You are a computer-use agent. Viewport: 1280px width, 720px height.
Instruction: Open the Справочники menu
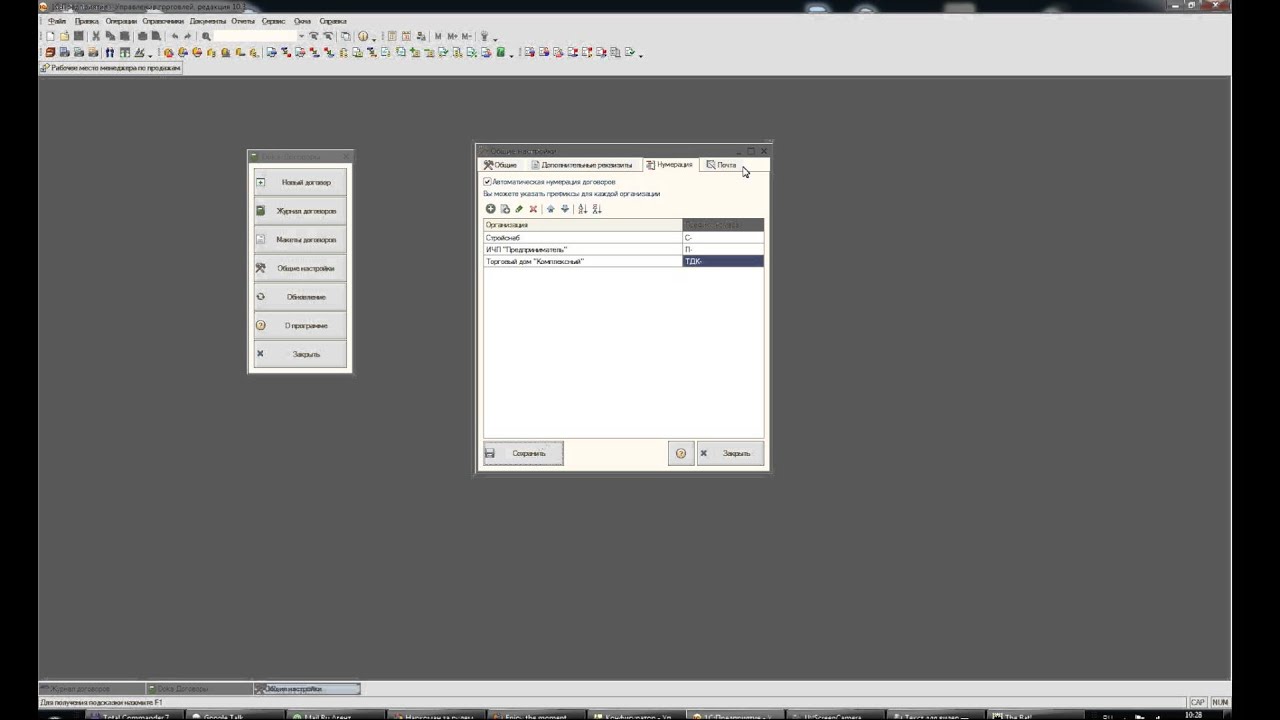(x=163, y=21)
